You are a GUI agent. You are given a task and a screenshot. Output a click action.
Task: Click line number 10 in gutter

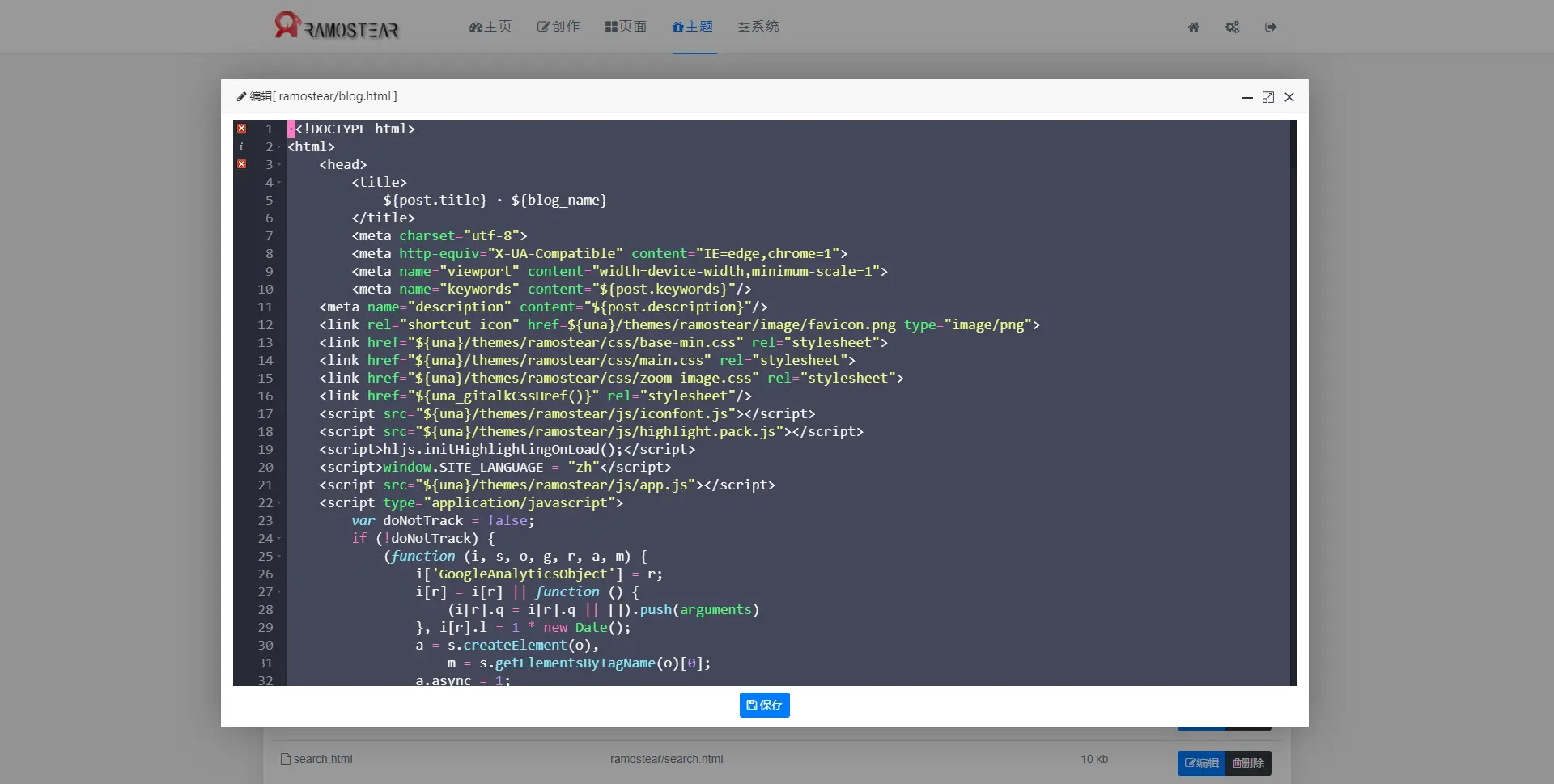pyautogui.click(x=265, y=289)
